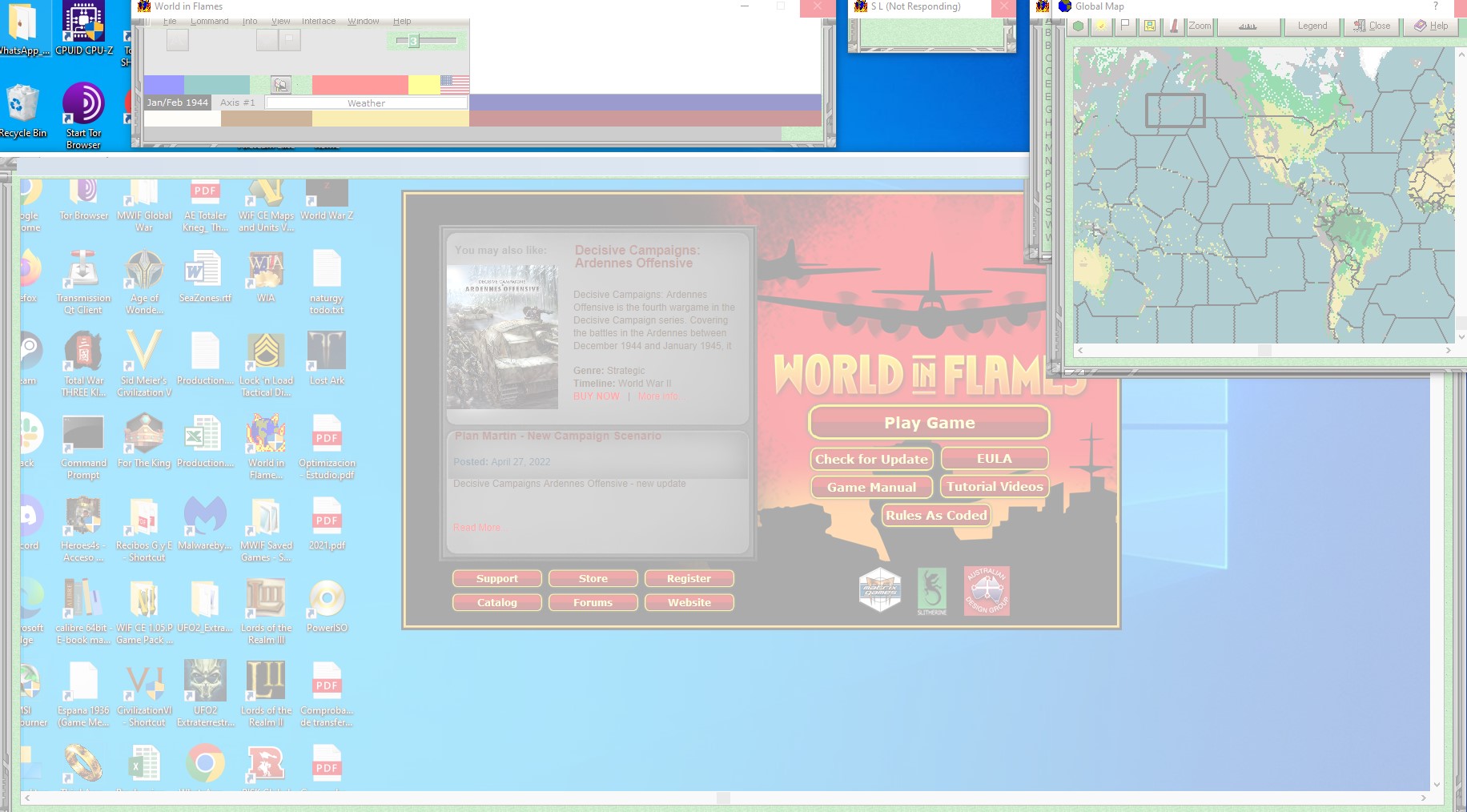Click the Transmission Qt Client icon

tap(83, 283)
